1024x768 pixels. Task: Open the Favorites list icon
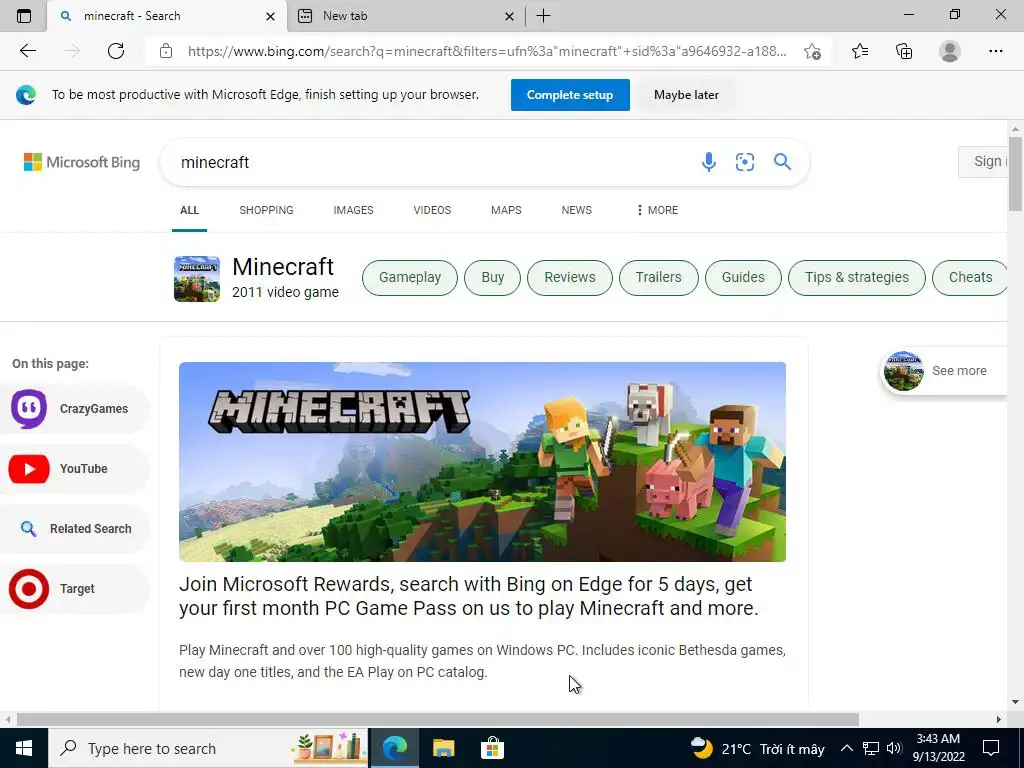(x=860, y=51)
